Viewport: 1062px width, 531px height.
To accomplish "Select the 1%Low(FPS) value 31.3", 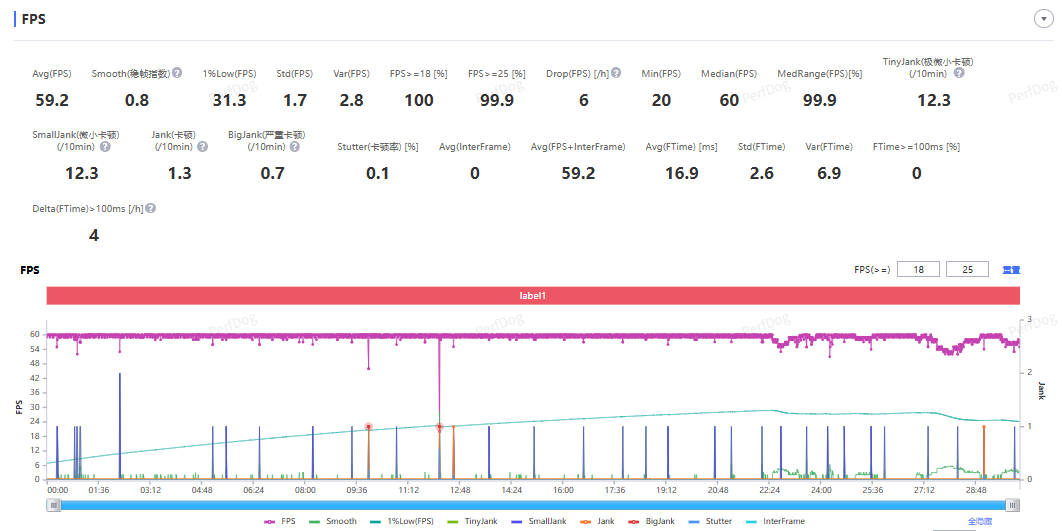I will pos(228,101).
